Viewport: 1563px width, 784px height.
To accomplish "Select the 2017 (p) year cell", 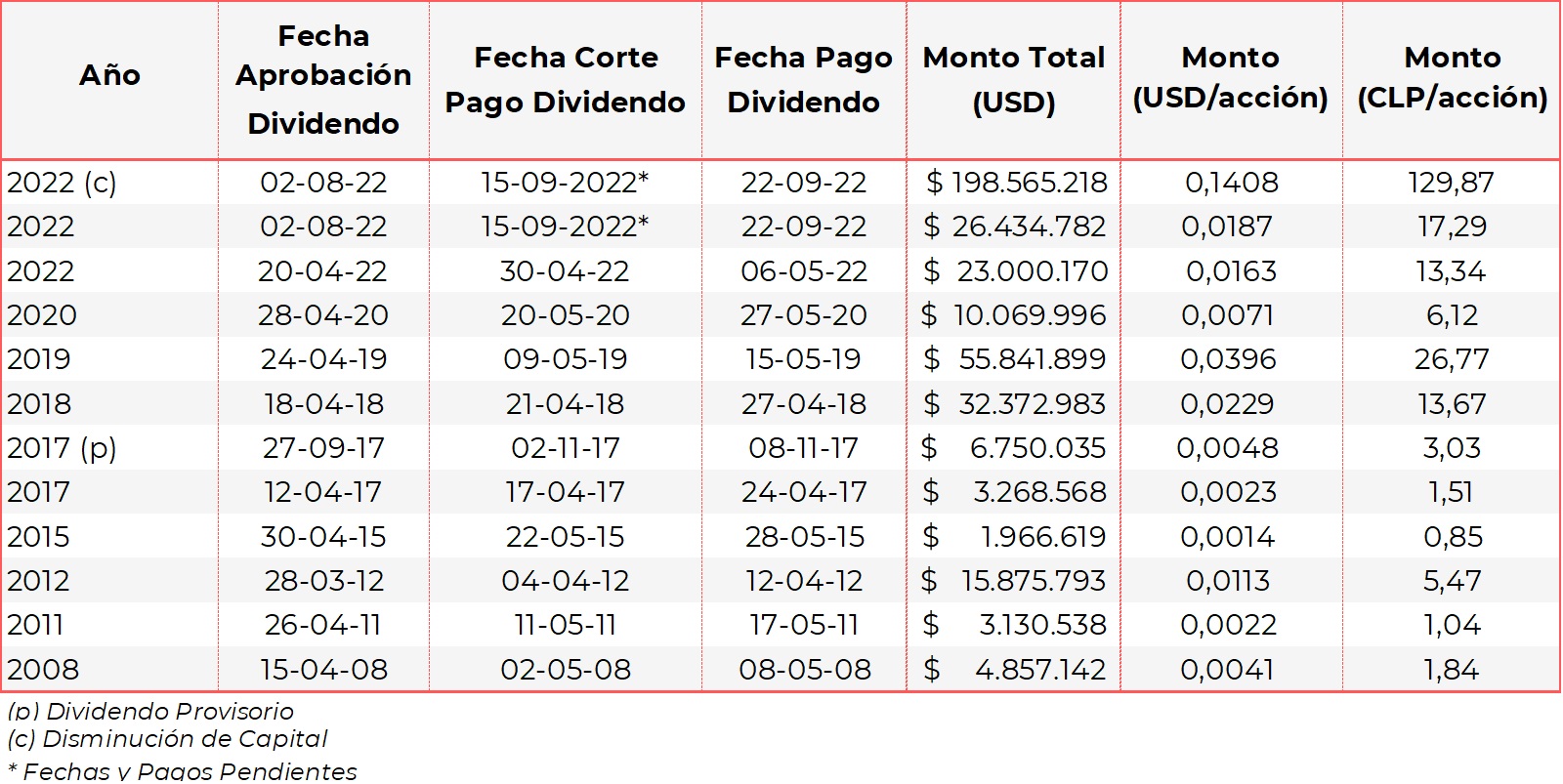I will (x=62, y=448).
